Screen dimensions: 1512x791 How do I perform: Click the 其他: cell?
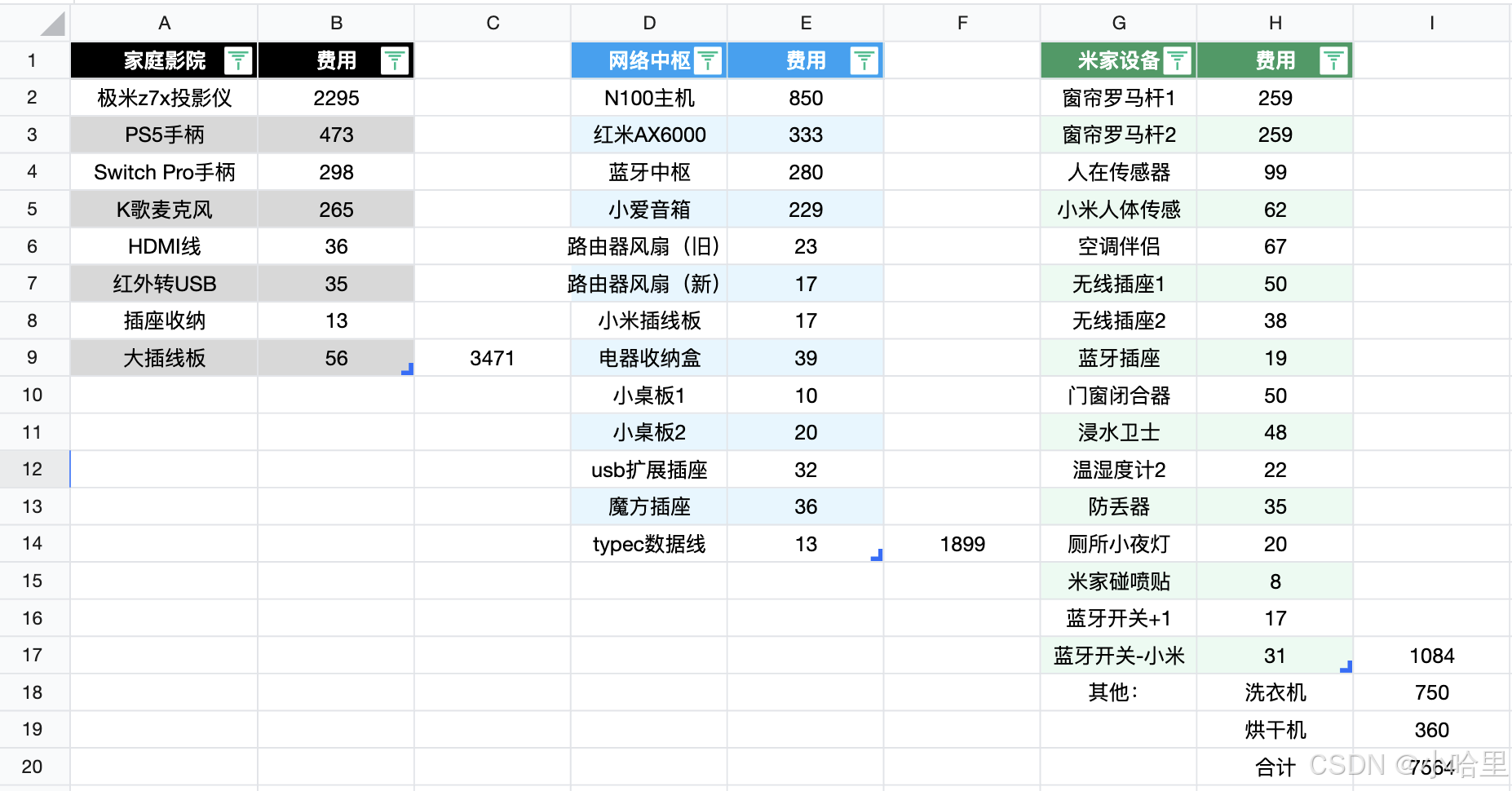pyautogui.click(x=1119, y=692)
